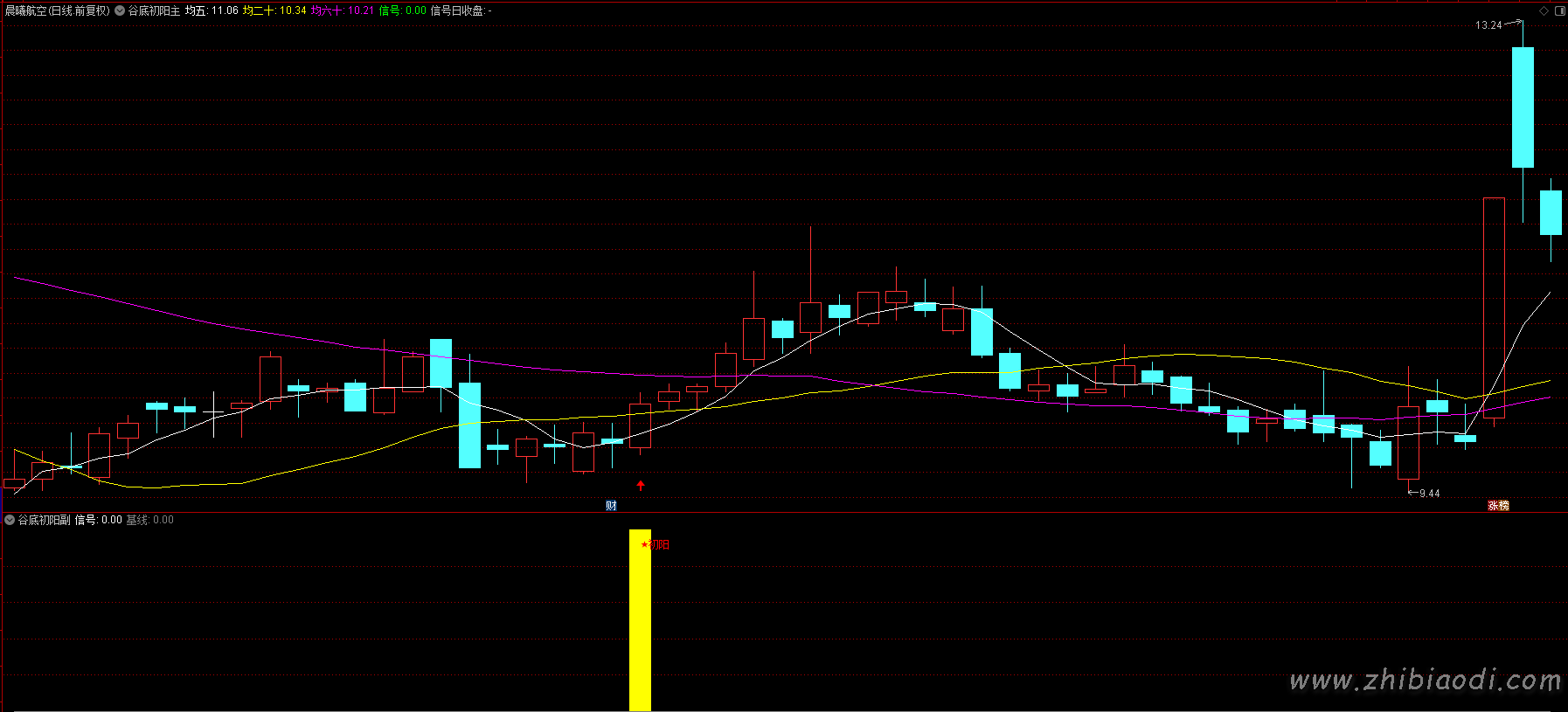Select the tall cyan candle at the peak
This screenshot has width=1568, height=712.
pos(1523,107)
